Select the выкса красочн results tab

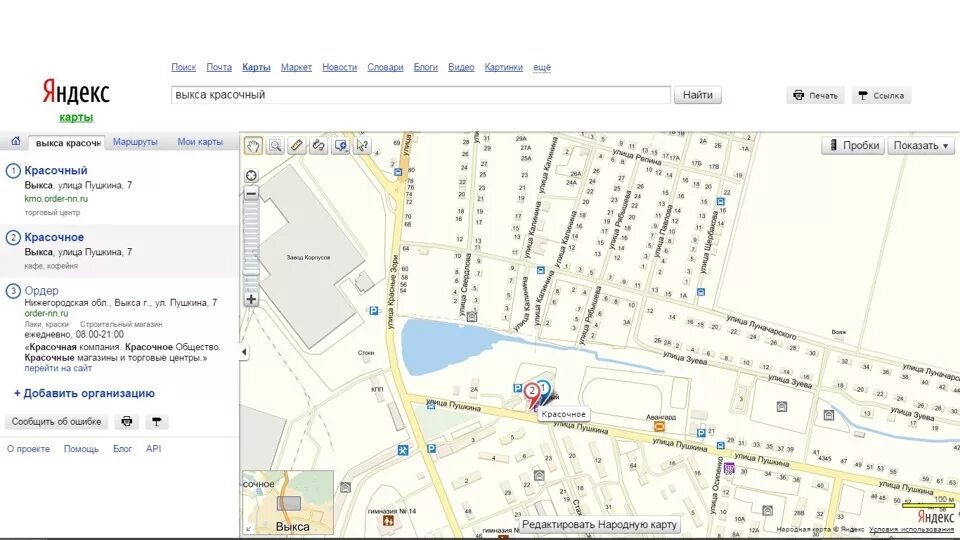pyautogui.click(x=67, y=143)
